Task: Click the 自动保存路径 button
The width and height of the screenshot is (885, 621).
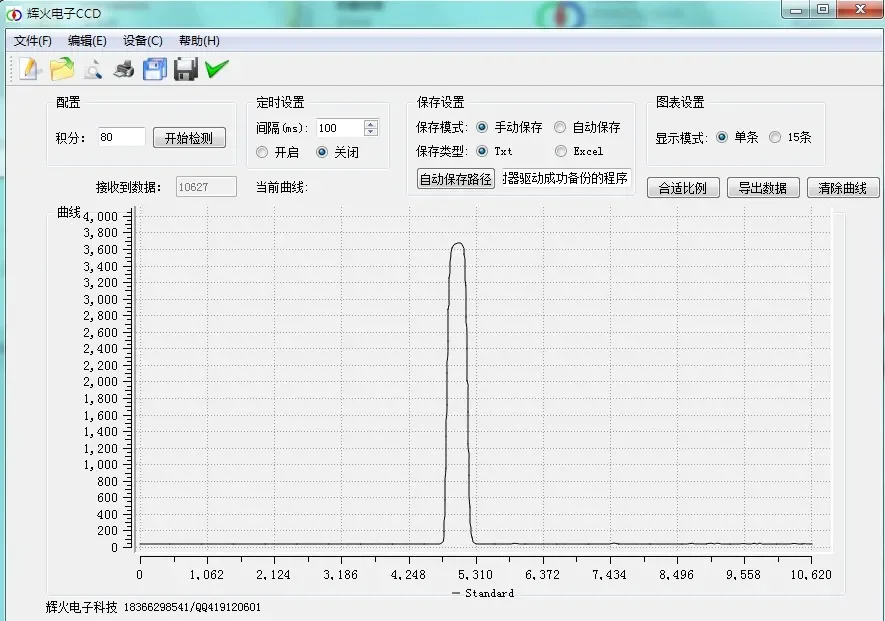Action: coord(455,179)
